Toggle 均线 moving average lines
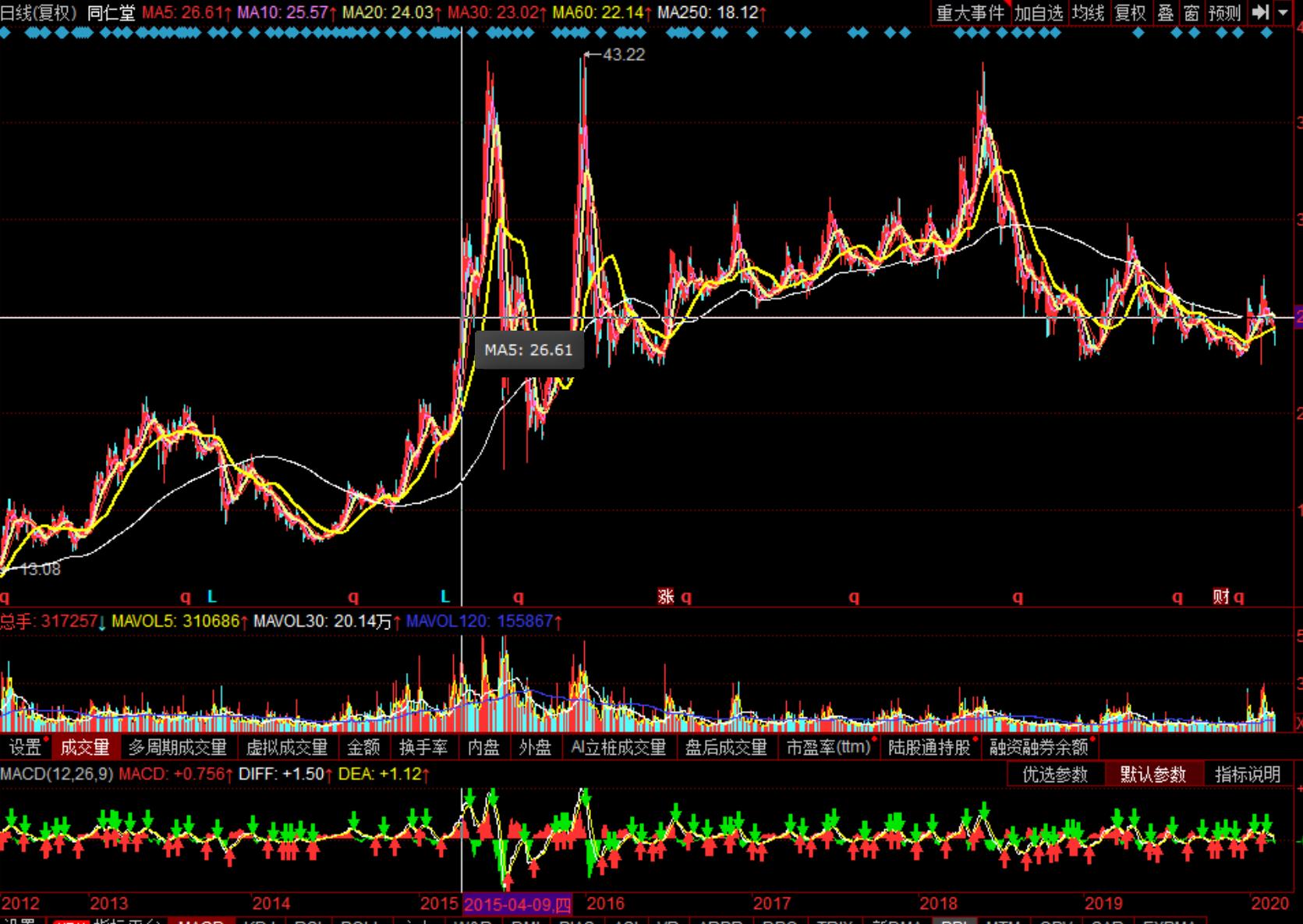The image size is (1303, 924). 1088,13
